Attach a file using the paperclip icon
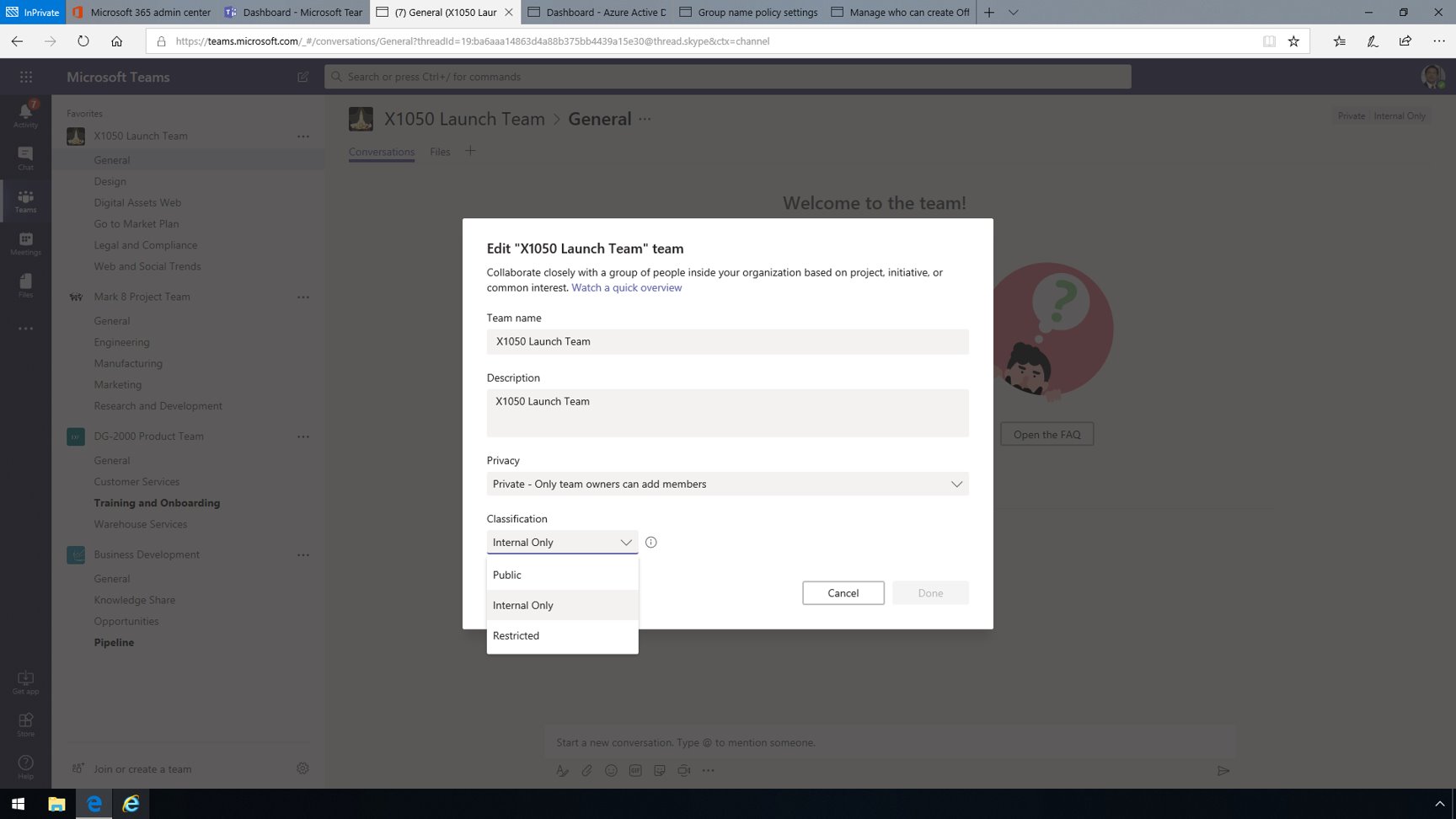 point(586,770)
